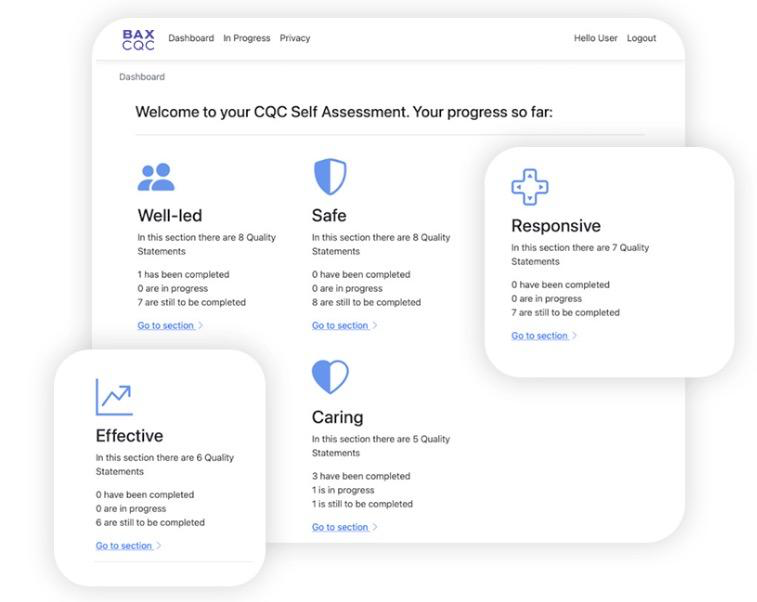Click the Safe shield icon
This screenshot has height=602, width=757.
pyautogui.click(x=329, y=177)
